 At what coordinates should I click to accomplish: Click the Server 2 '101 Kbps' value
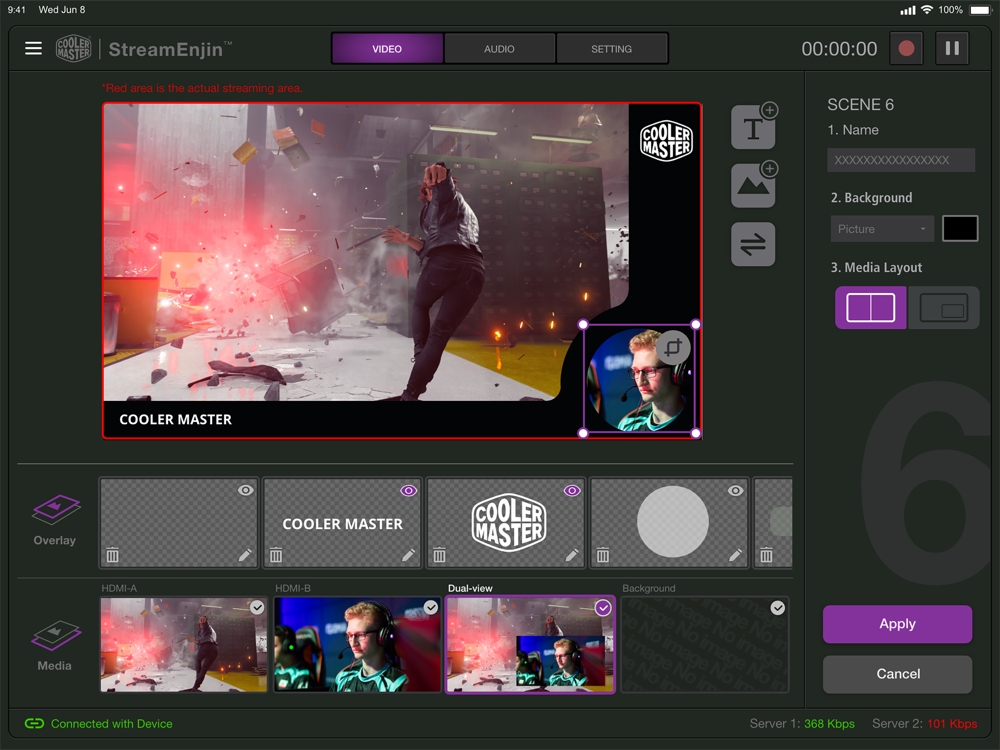[952, 724]
